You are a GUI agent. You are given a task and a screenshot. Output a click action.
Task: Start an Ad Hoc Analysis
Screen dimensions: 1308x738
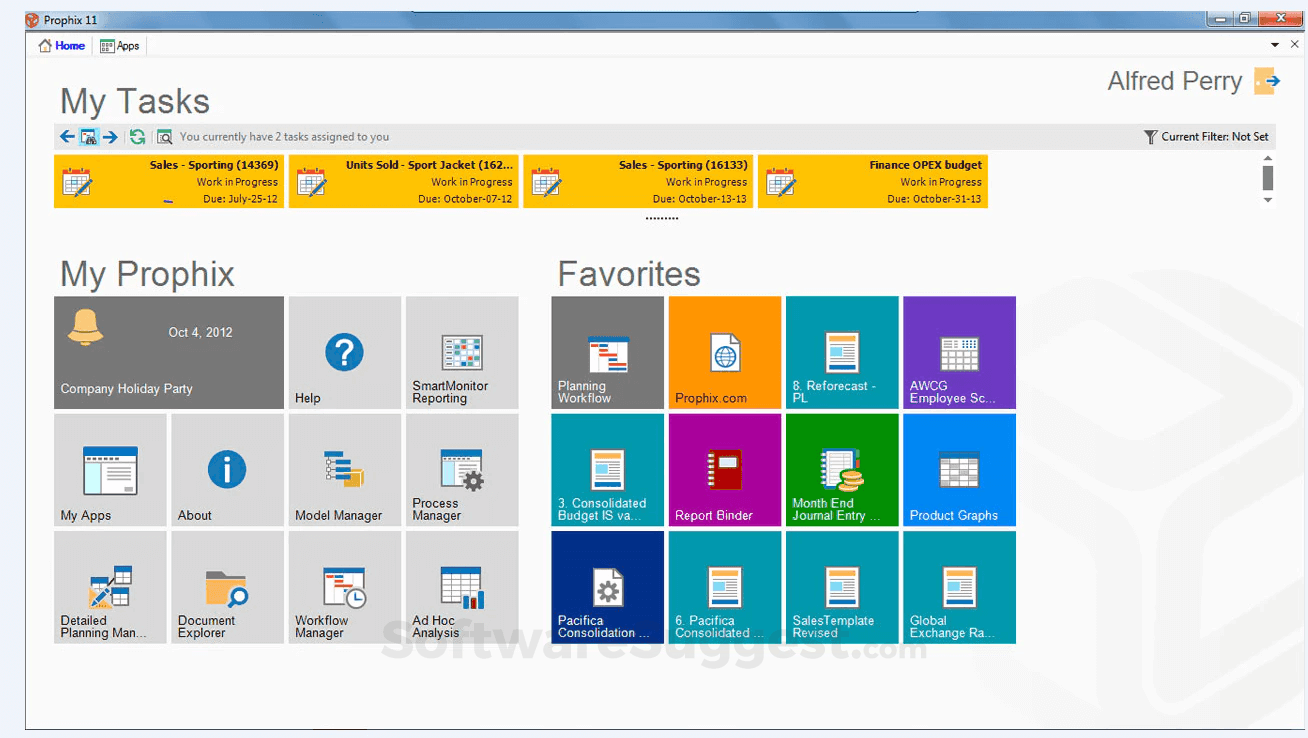[x=461, y=587]
